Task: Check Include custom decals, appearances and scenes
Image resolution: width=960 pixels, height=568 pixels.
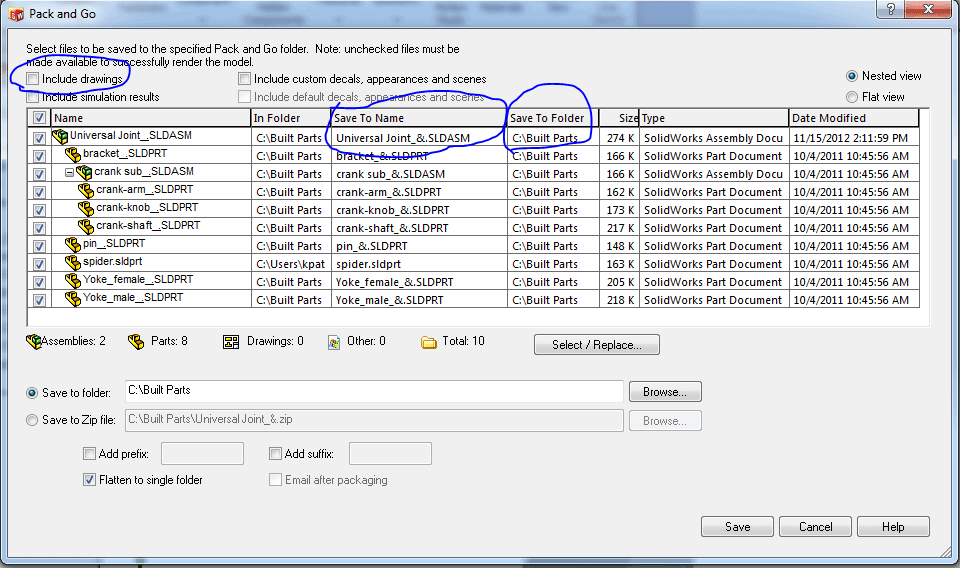Action: point(244,79)
